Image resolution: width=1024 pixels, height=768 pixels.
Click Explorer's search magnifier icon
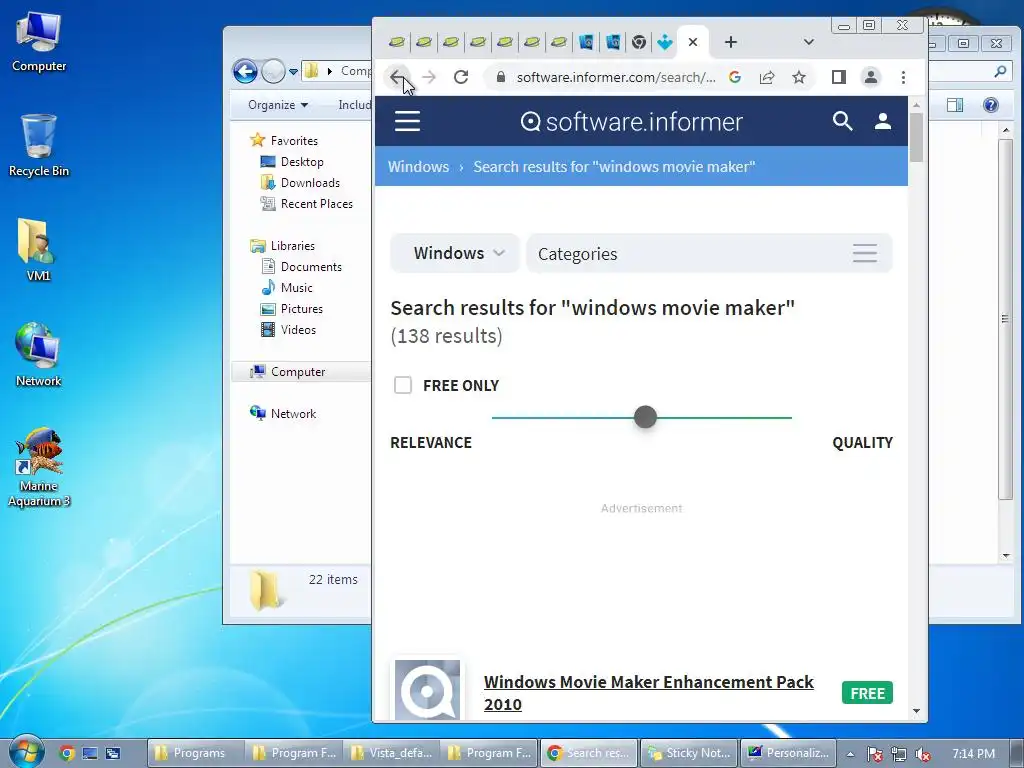(1000, 72)
